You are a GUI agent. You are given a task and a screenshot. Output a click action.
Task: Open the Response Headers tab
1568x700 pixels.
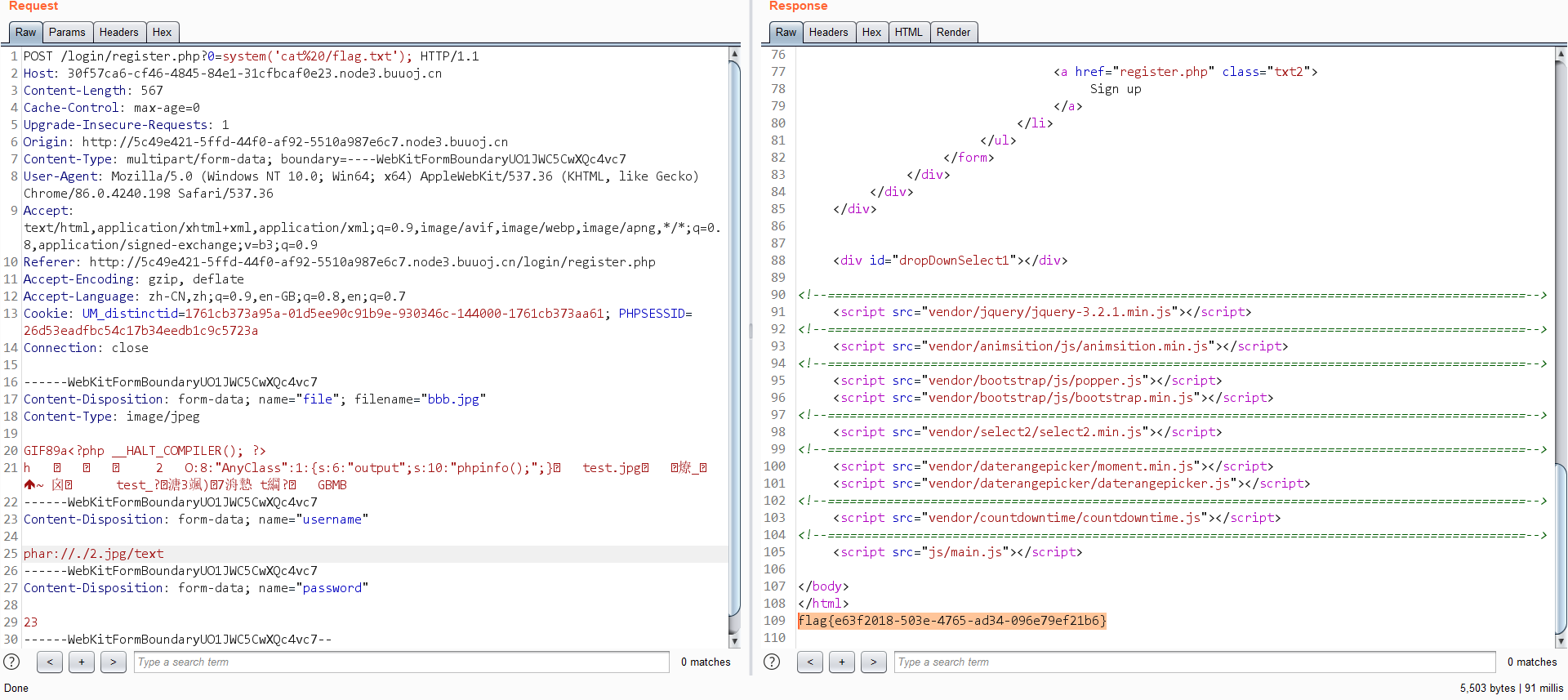(x=829, y=33)
